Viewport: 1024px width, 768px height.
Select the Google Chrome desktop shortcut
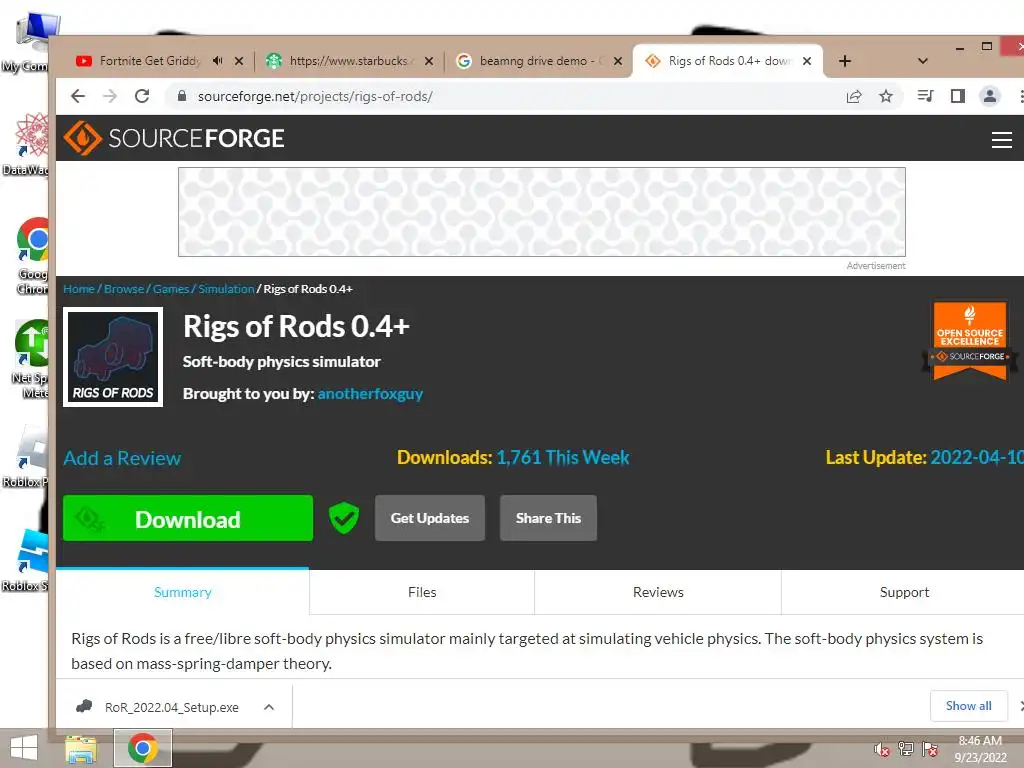tap(33, 256)
